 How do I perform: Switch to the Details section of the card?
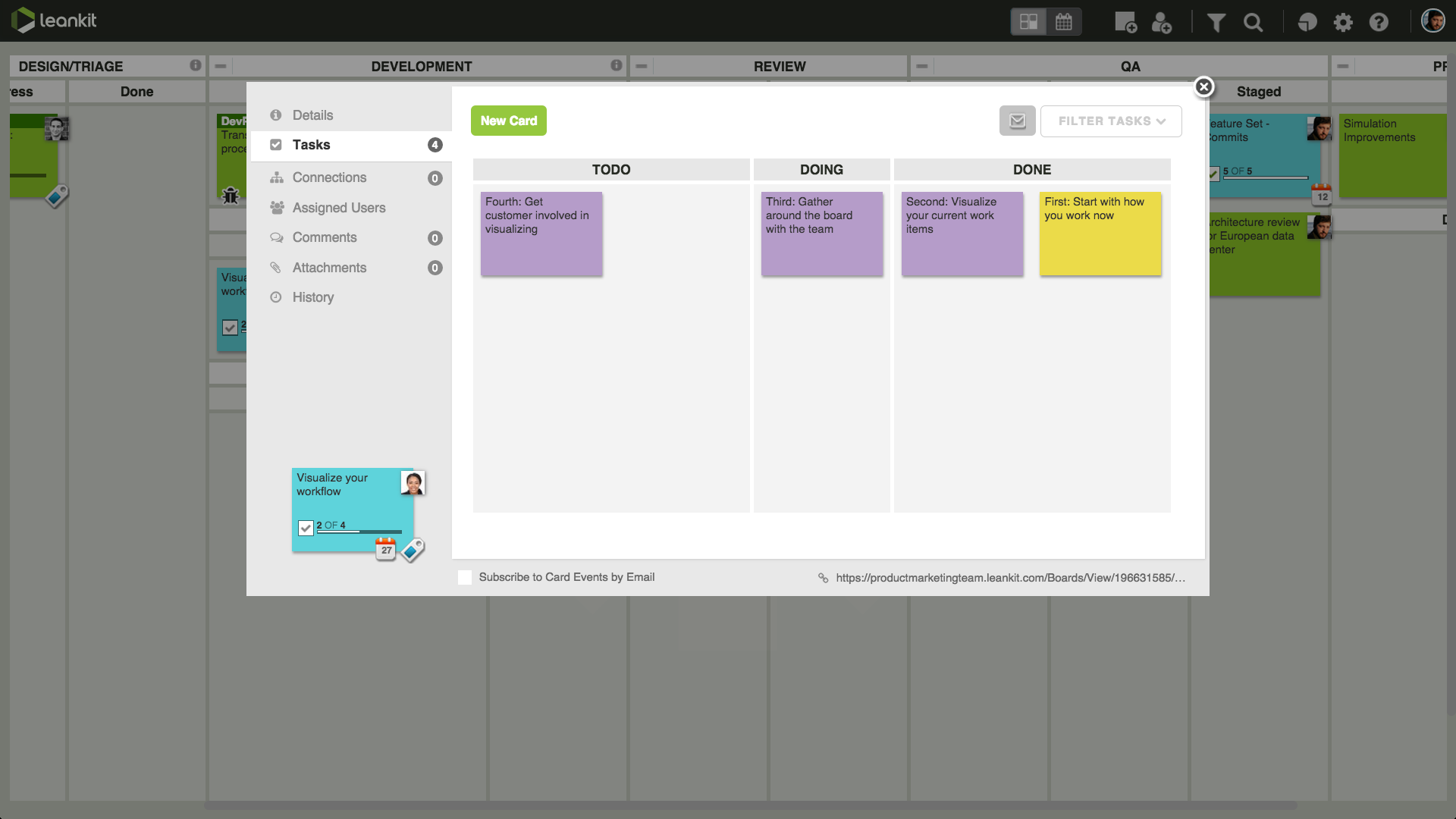tap(312, 115)
